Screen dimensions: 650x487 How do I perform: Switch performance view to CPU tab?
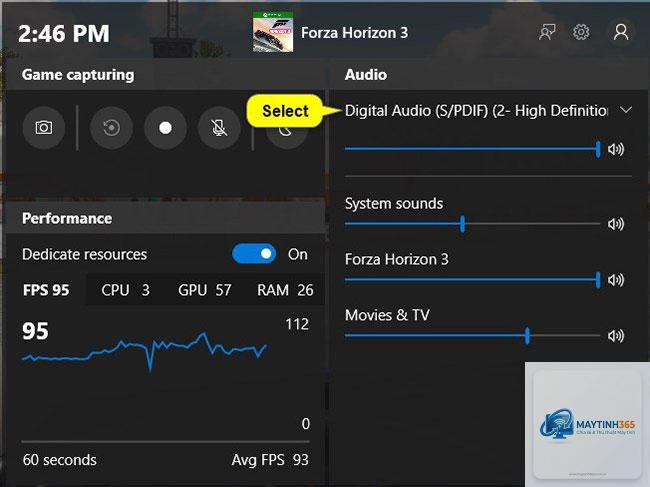tap(125, 290)
